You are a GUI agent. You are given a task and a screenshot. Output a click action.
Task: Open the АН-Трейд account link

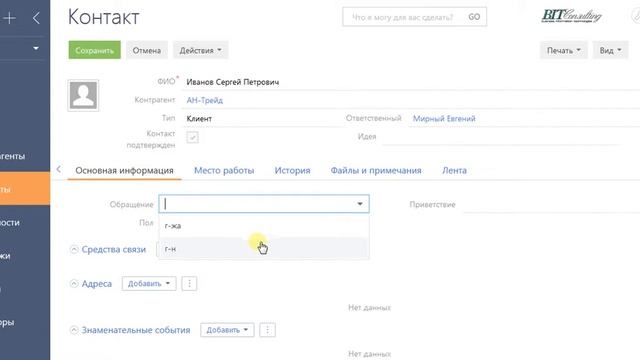[204, 100]
